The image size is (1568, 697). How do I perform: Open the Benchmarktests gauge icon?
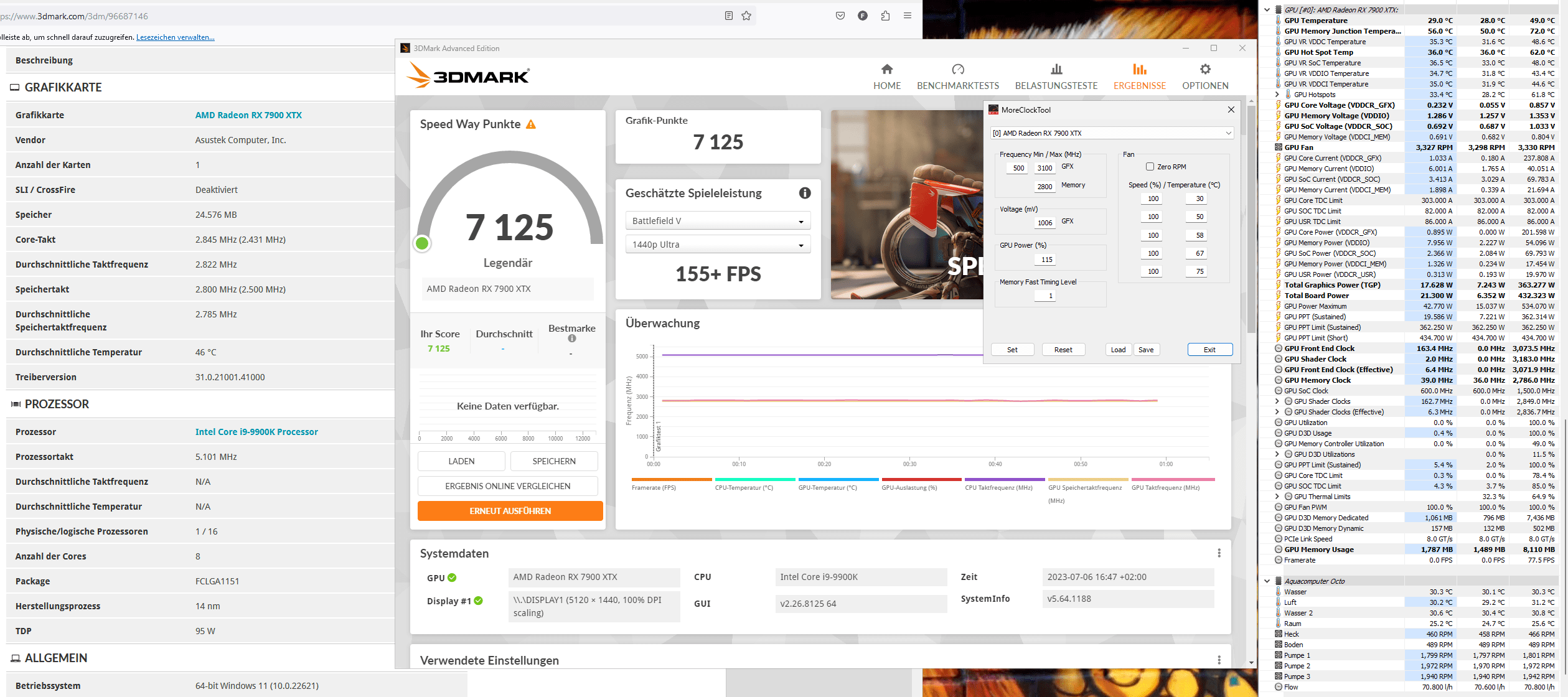(x=957, y=69)
